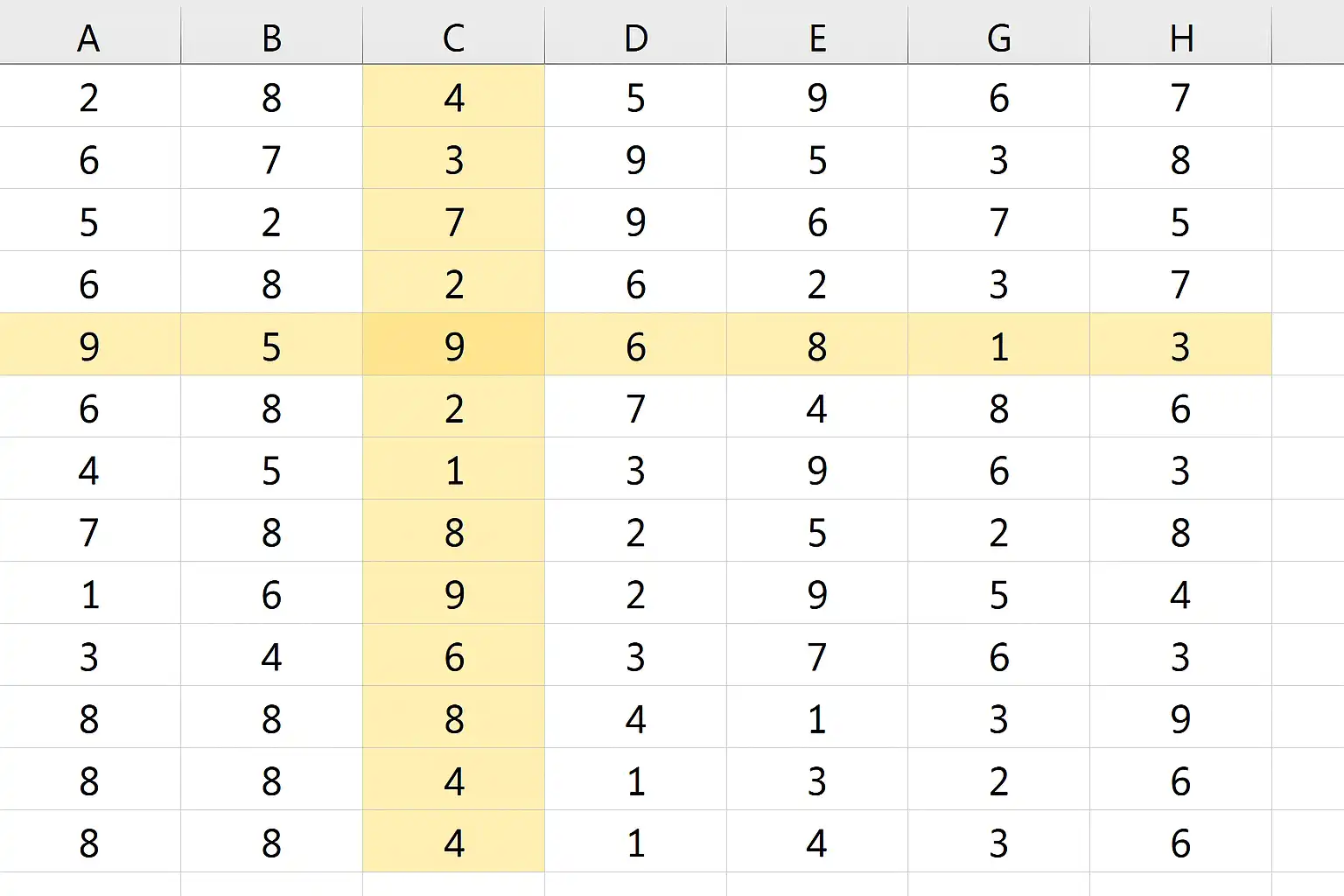The image size is (1344, 896).
Task: Select the column B header
Action: (271, 38)
